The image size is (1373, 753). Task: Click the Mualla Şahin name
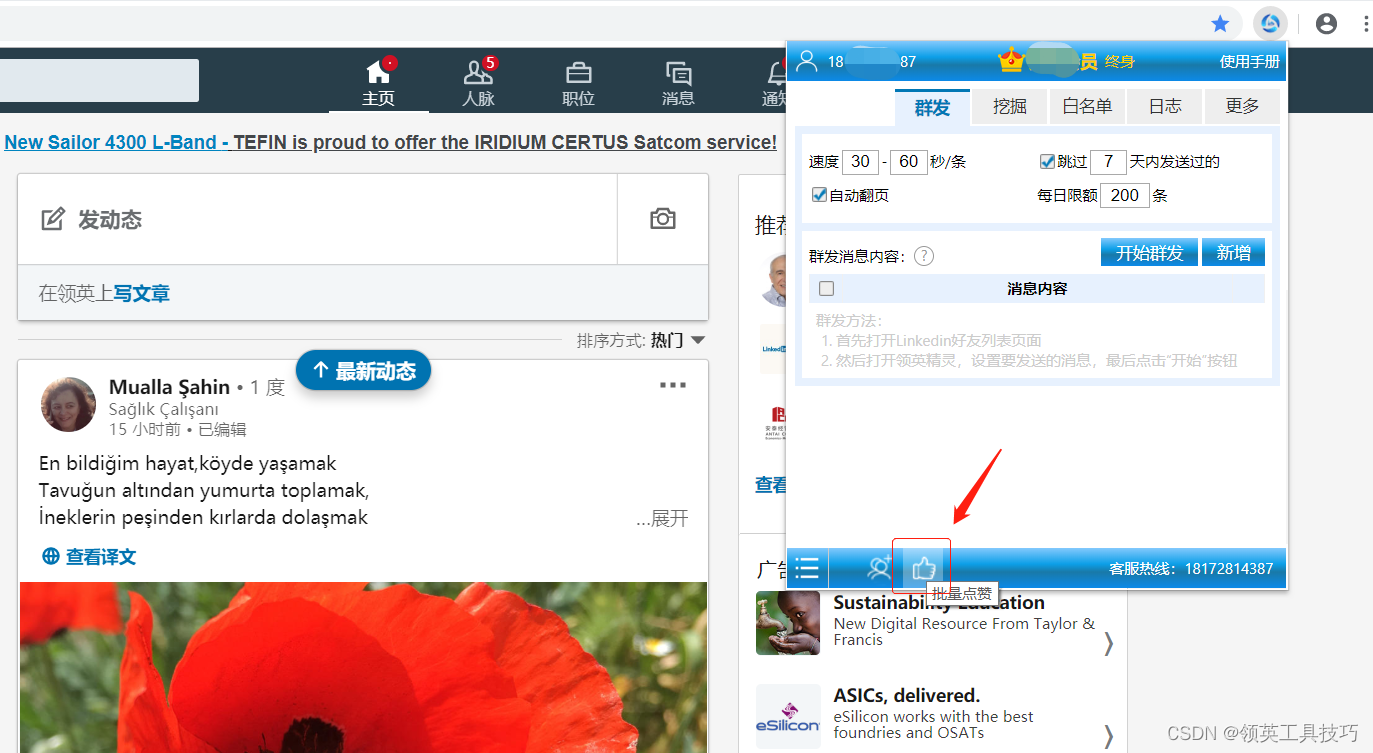pos(169,387)
